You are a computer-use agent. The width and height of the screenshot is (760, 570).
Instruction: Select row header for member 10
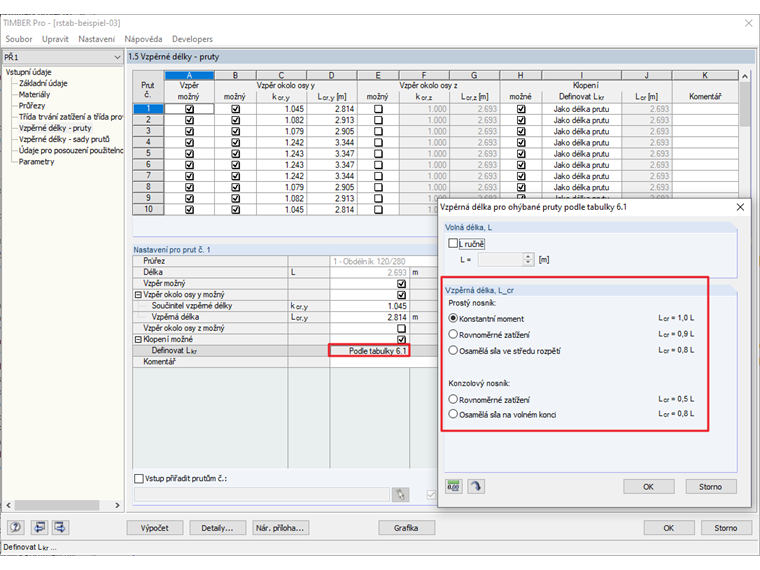tap(148, 209)
